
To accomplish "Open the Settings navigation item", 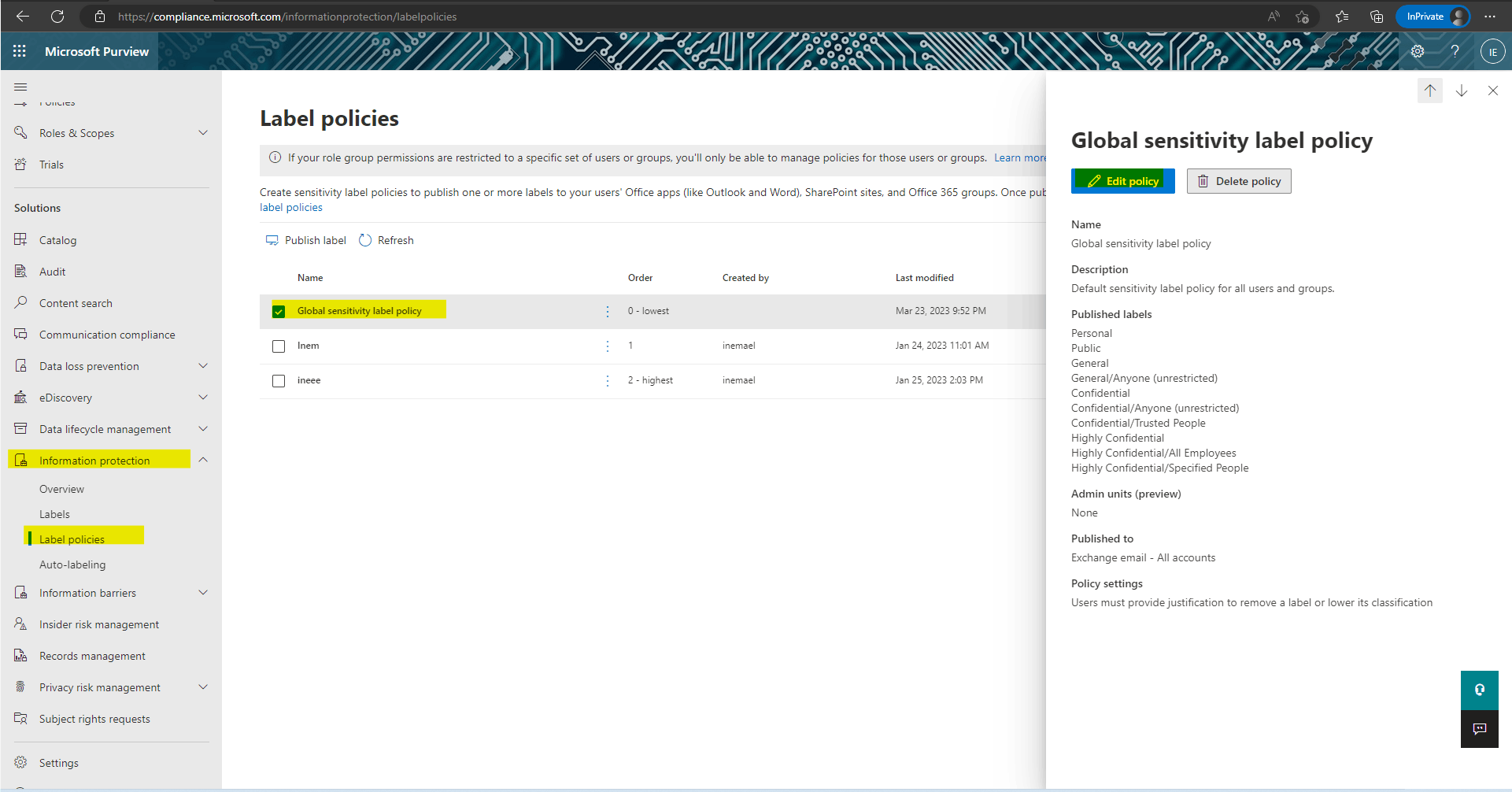I will coord(58,763).
